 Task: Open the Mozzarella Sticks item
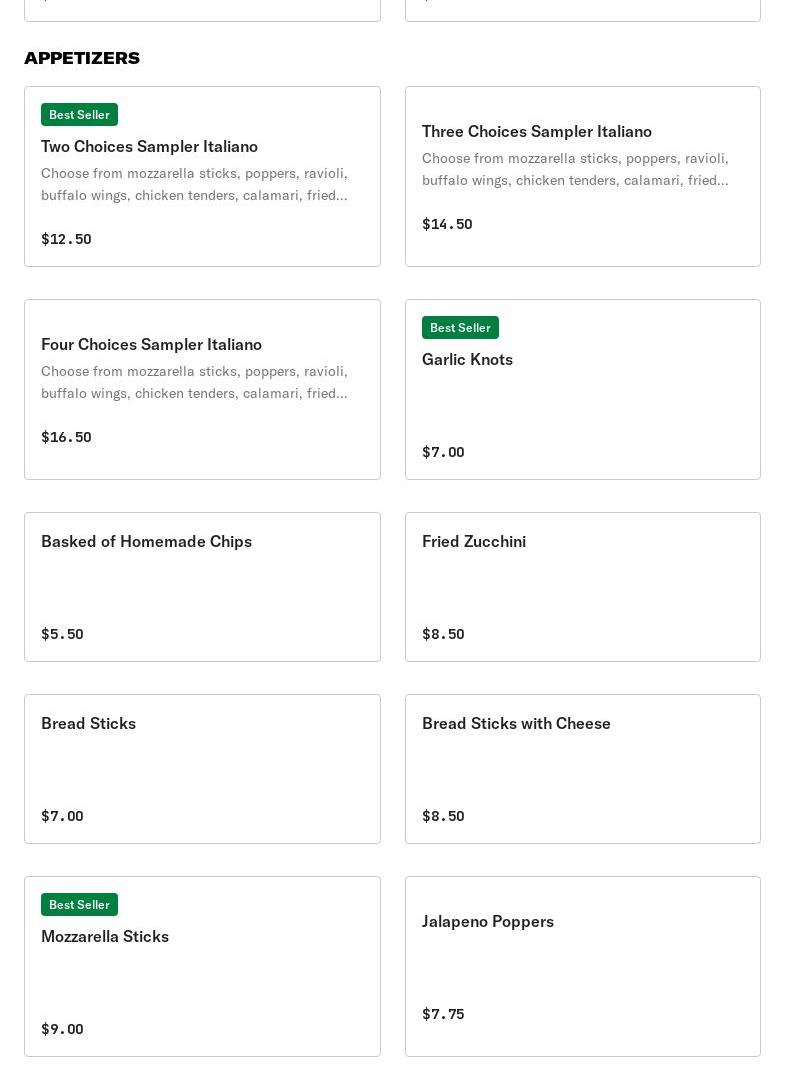coord(202,966)
